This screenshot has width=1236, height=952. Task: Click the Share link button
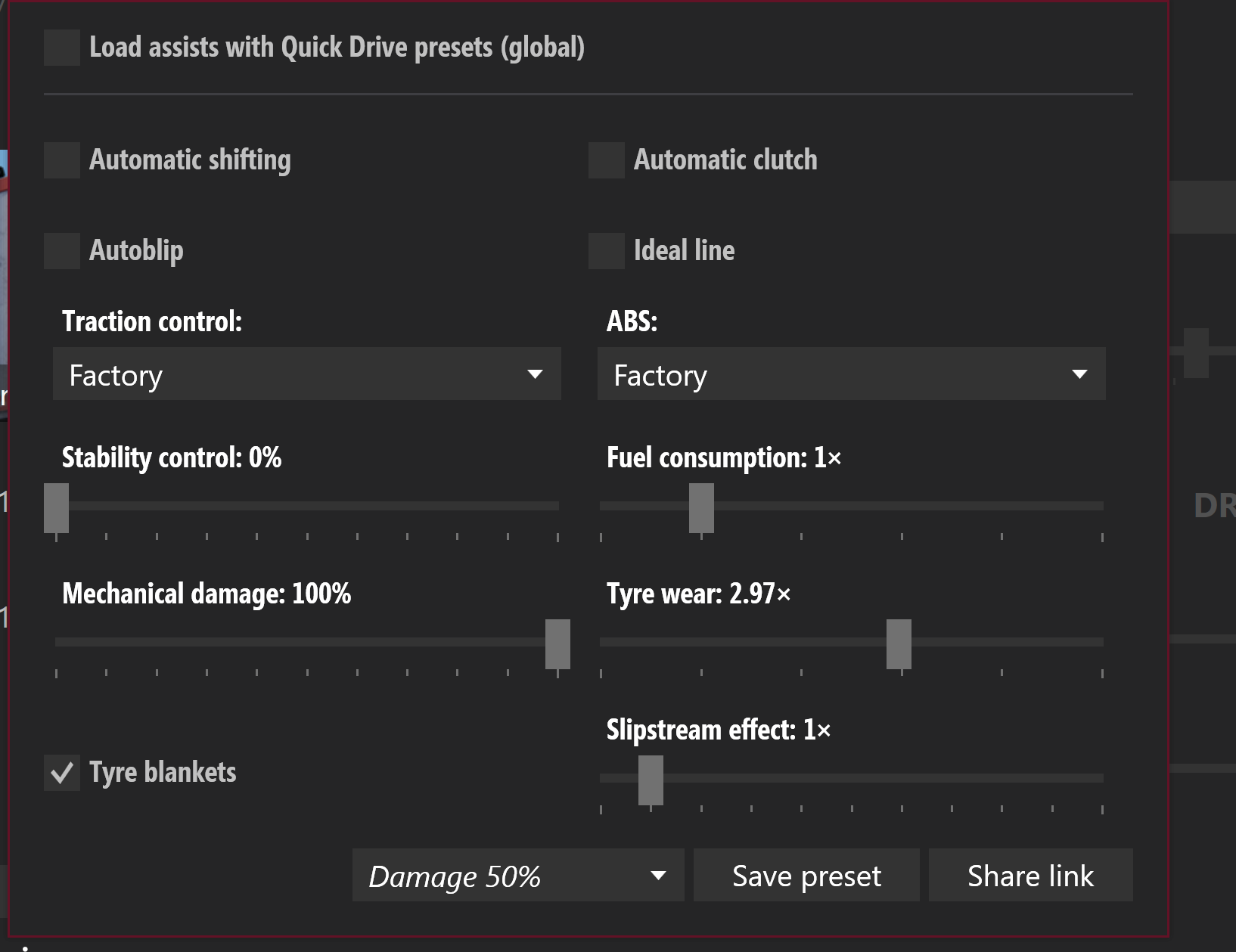1030,876
